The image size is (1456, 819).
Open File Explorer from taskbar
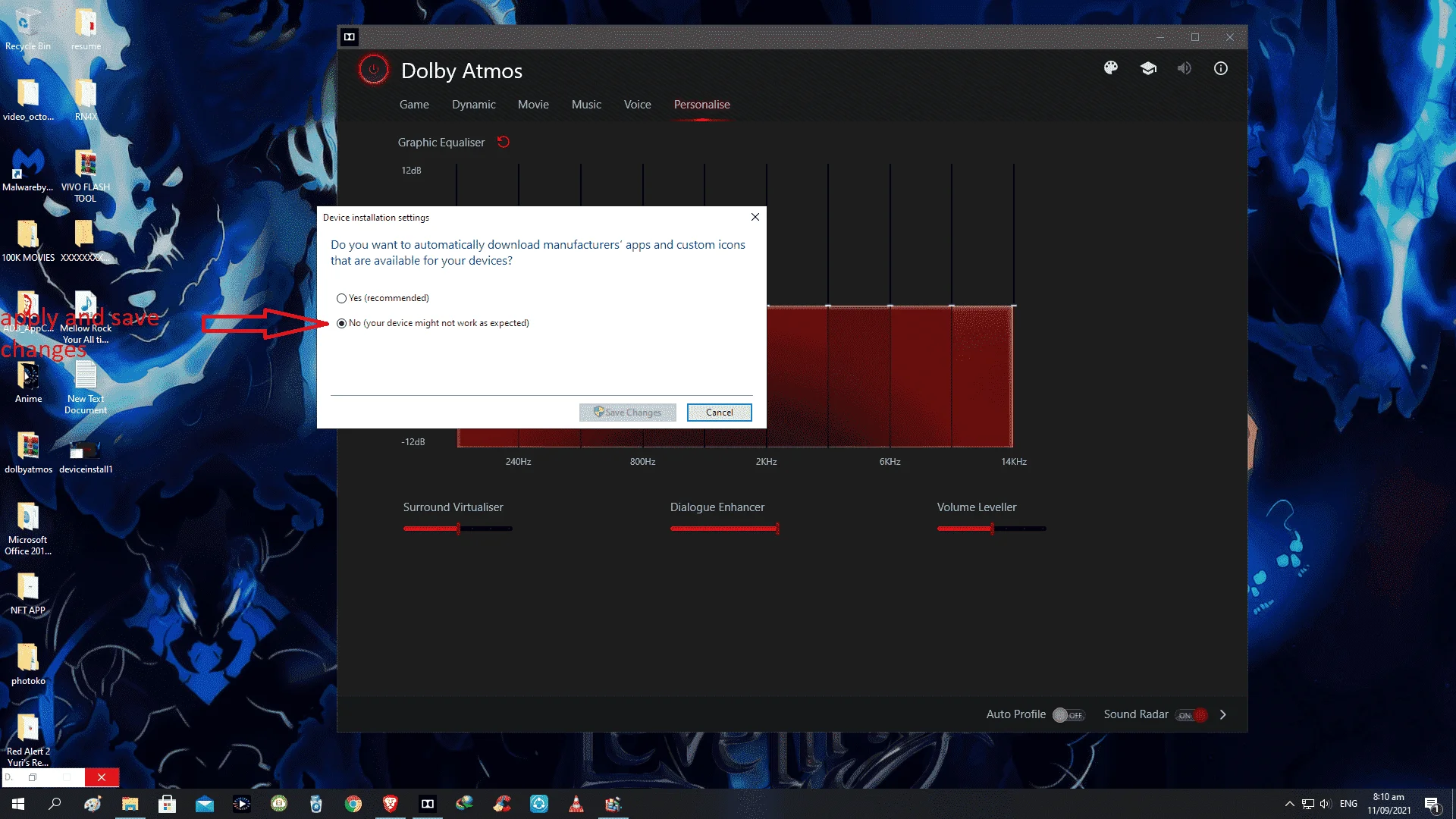tap(130, 804)
